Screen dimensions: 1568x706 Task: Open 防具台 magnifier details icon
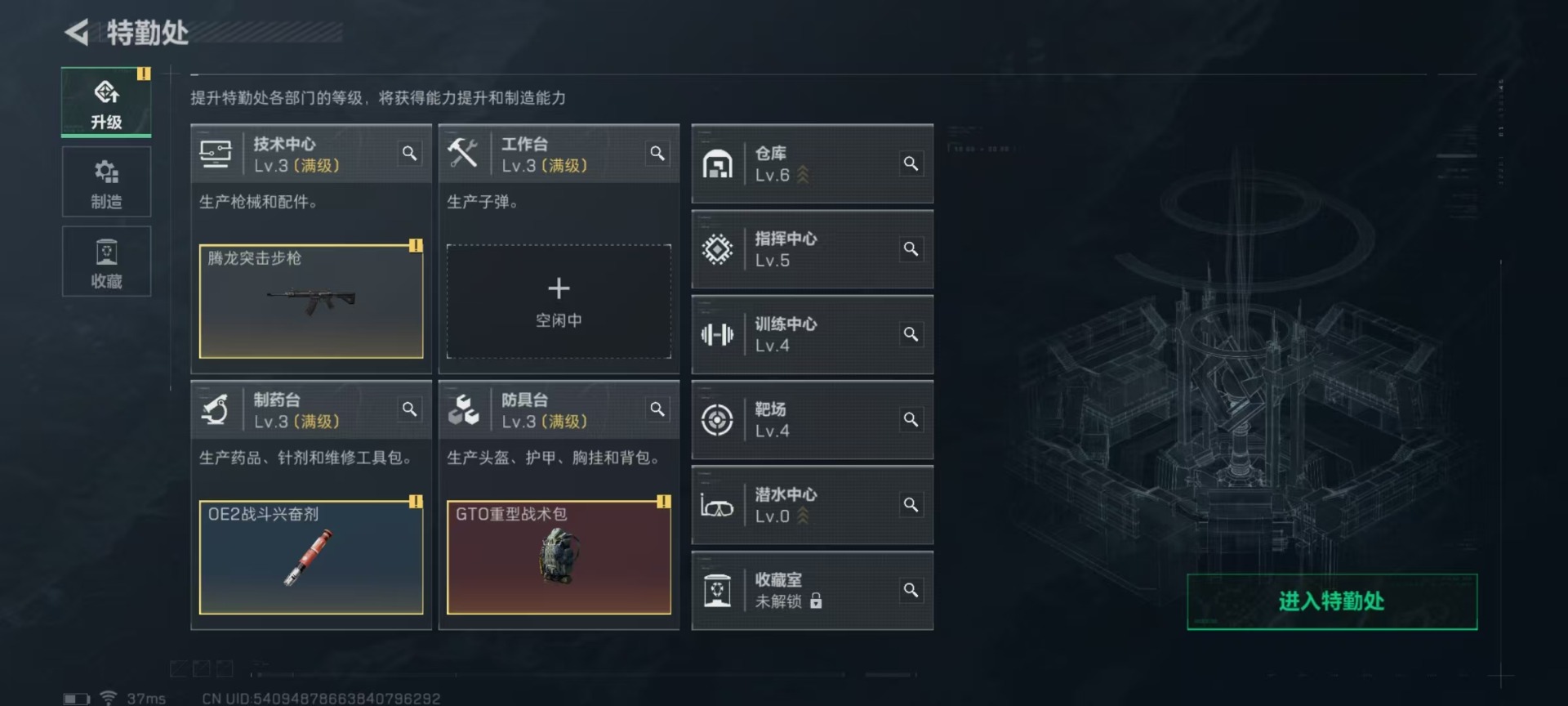(x=657, y=409)
